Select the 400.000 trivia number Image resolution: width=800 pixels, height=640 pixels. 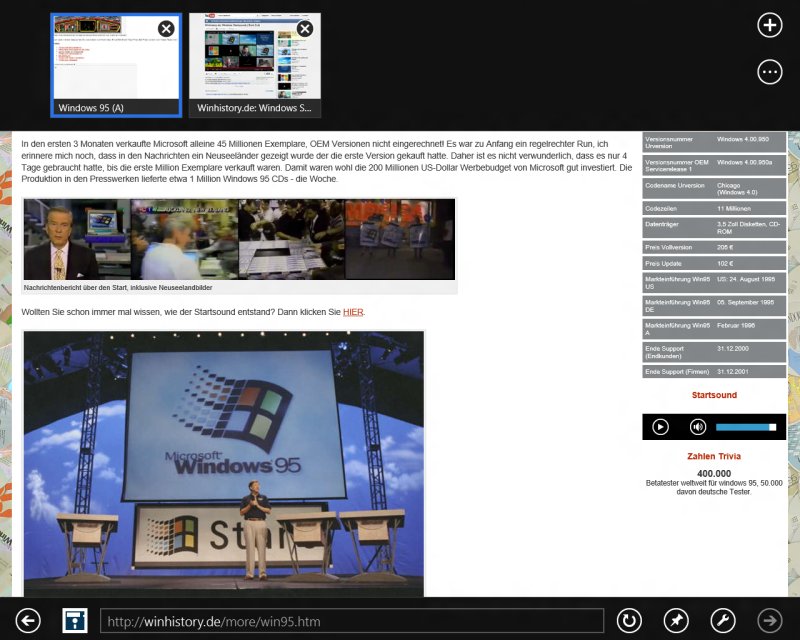pyautogui.click(x=714, y=474)
